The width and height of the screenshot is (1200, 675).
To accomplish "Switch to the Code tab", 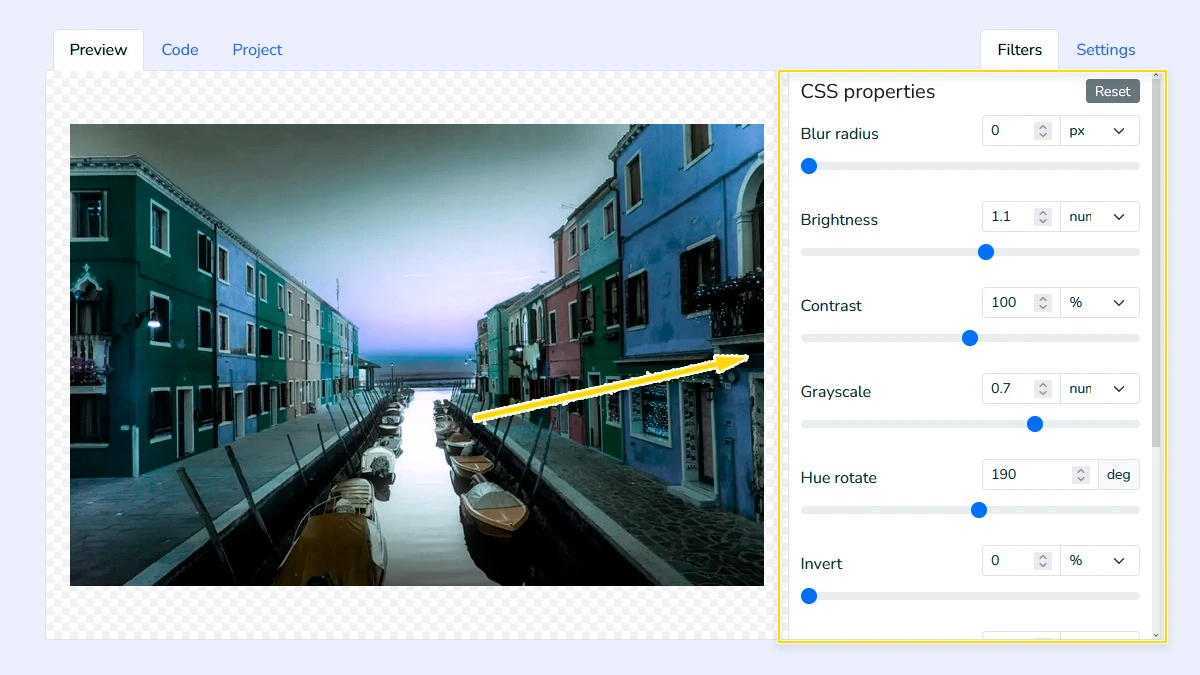I will pyautogui.click(x=180, y=49).
